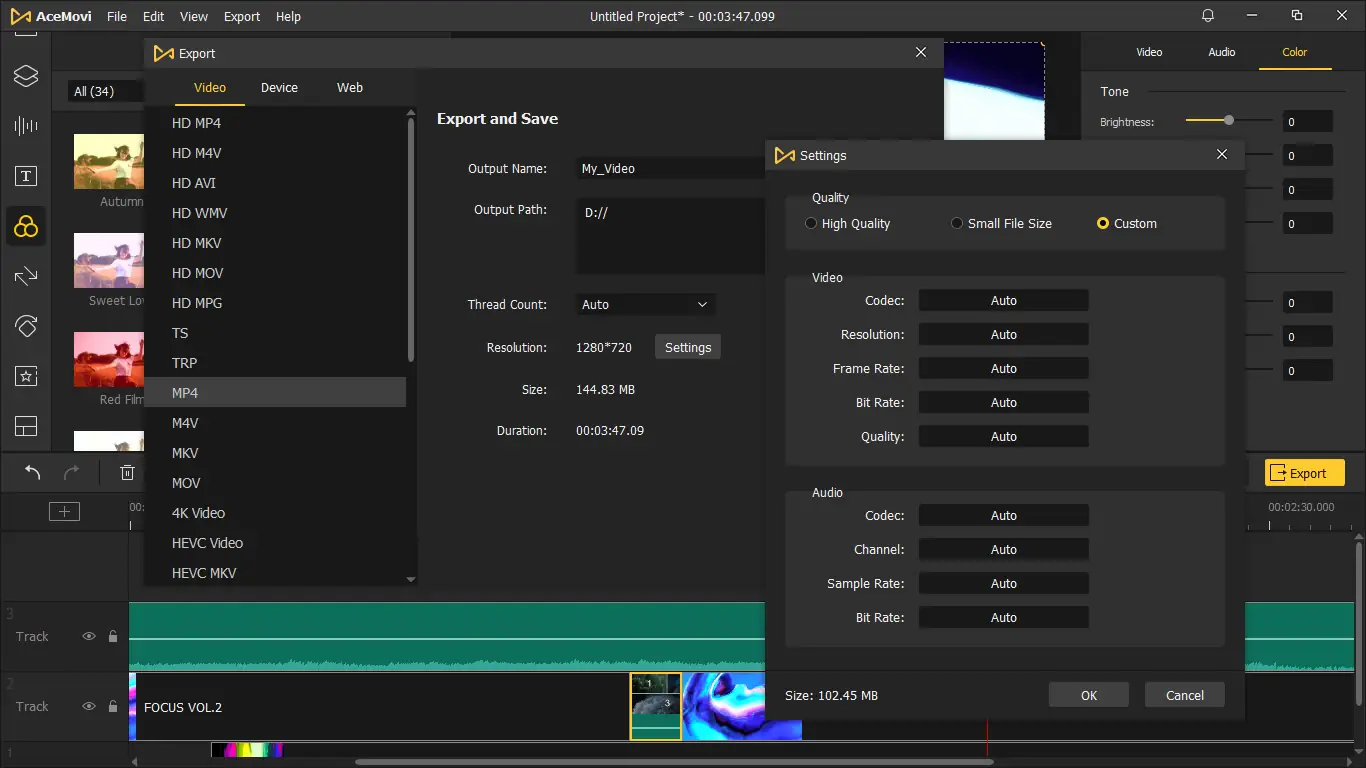
Task: Click the add track plus icon
Action: point(64,512)
